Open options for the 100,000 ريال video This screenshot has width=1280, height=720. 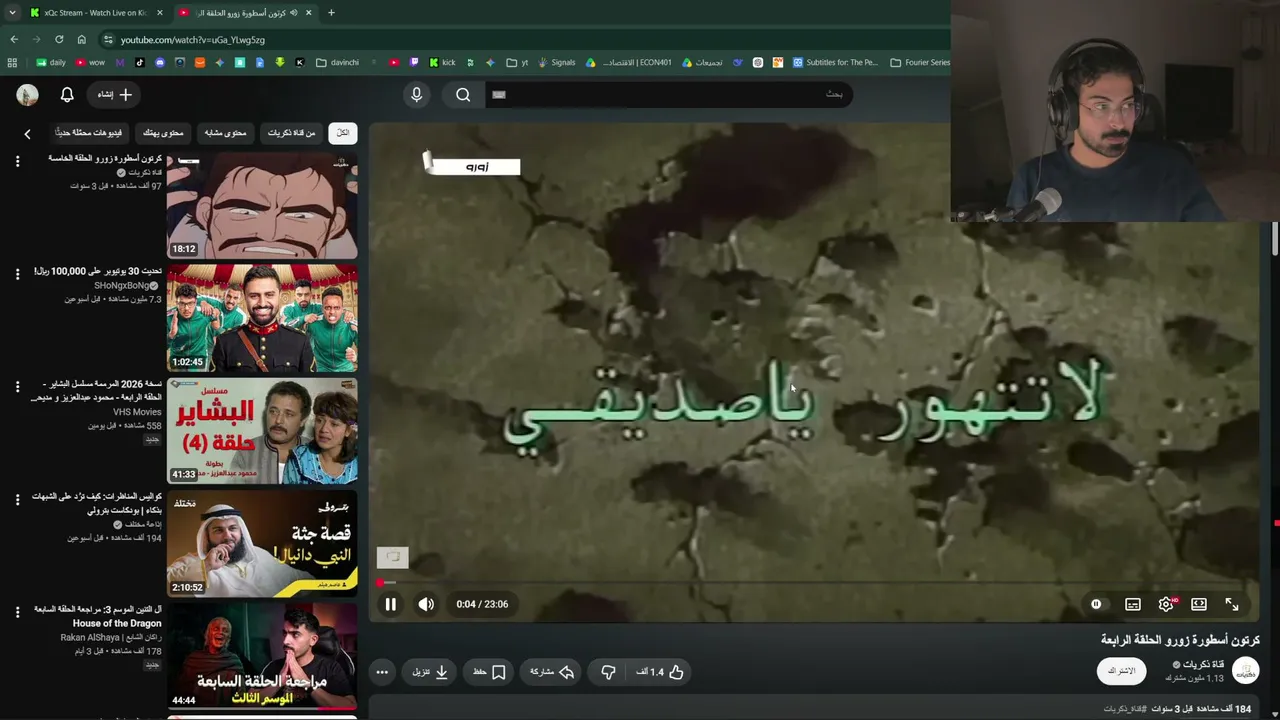coord(17,274)
